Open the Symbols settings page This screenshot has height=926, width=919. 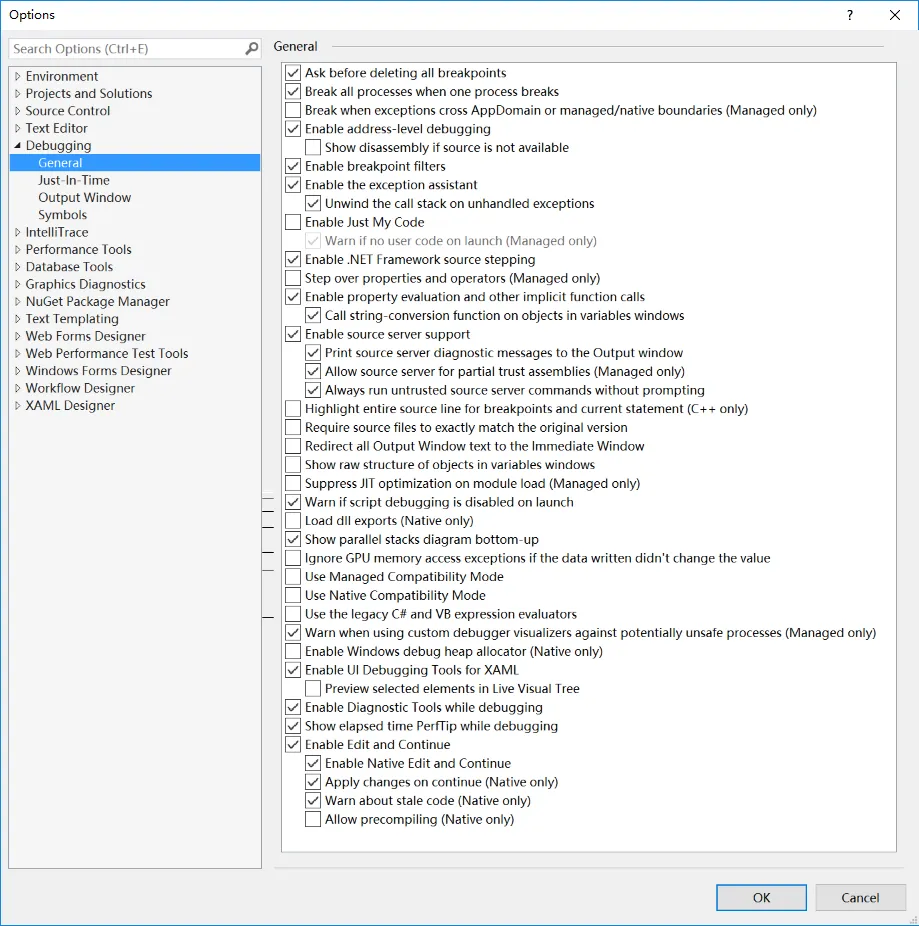coord(63,214)
